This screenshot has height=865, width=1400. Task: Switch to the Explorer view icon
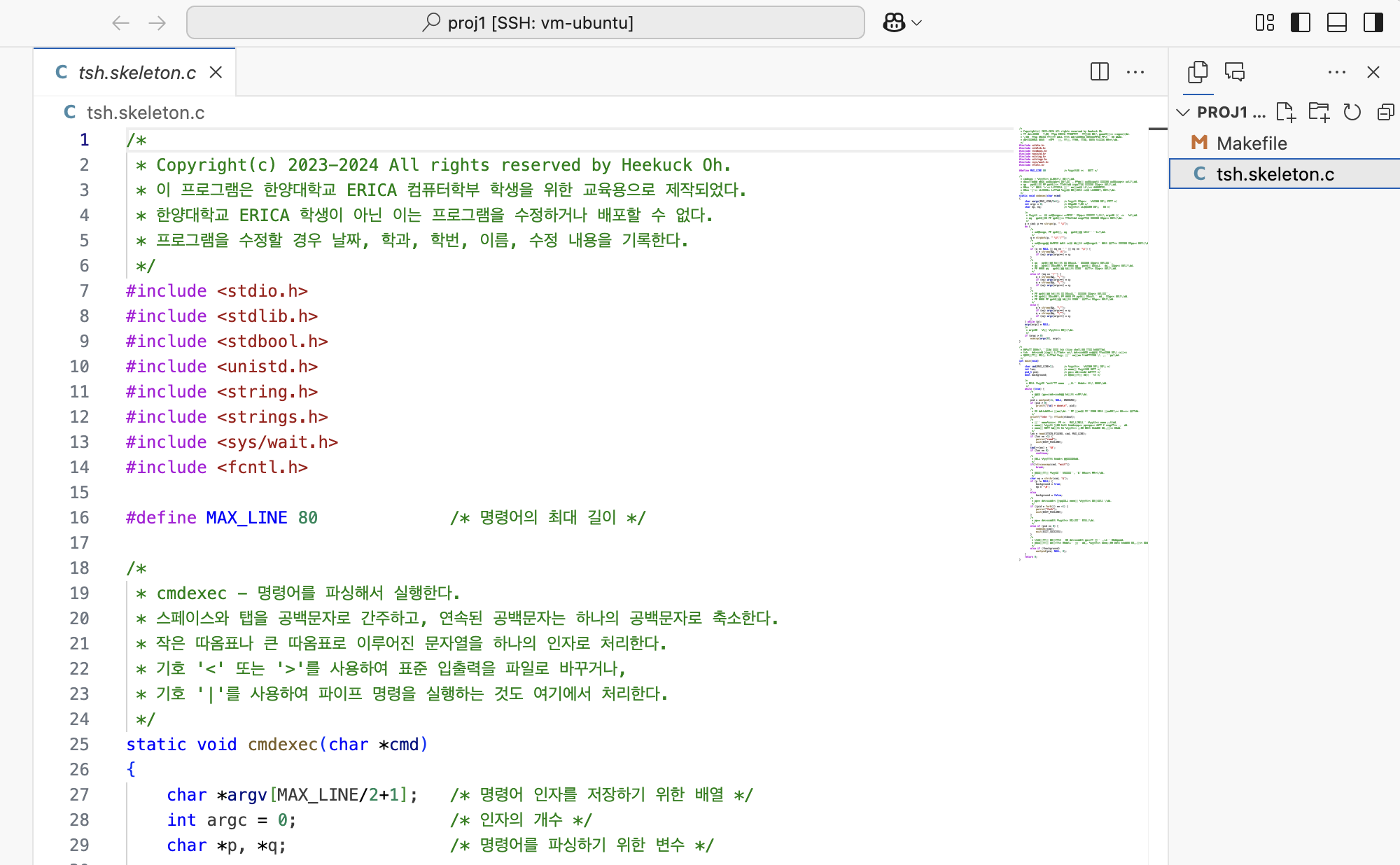click(x=1198, y=71)
